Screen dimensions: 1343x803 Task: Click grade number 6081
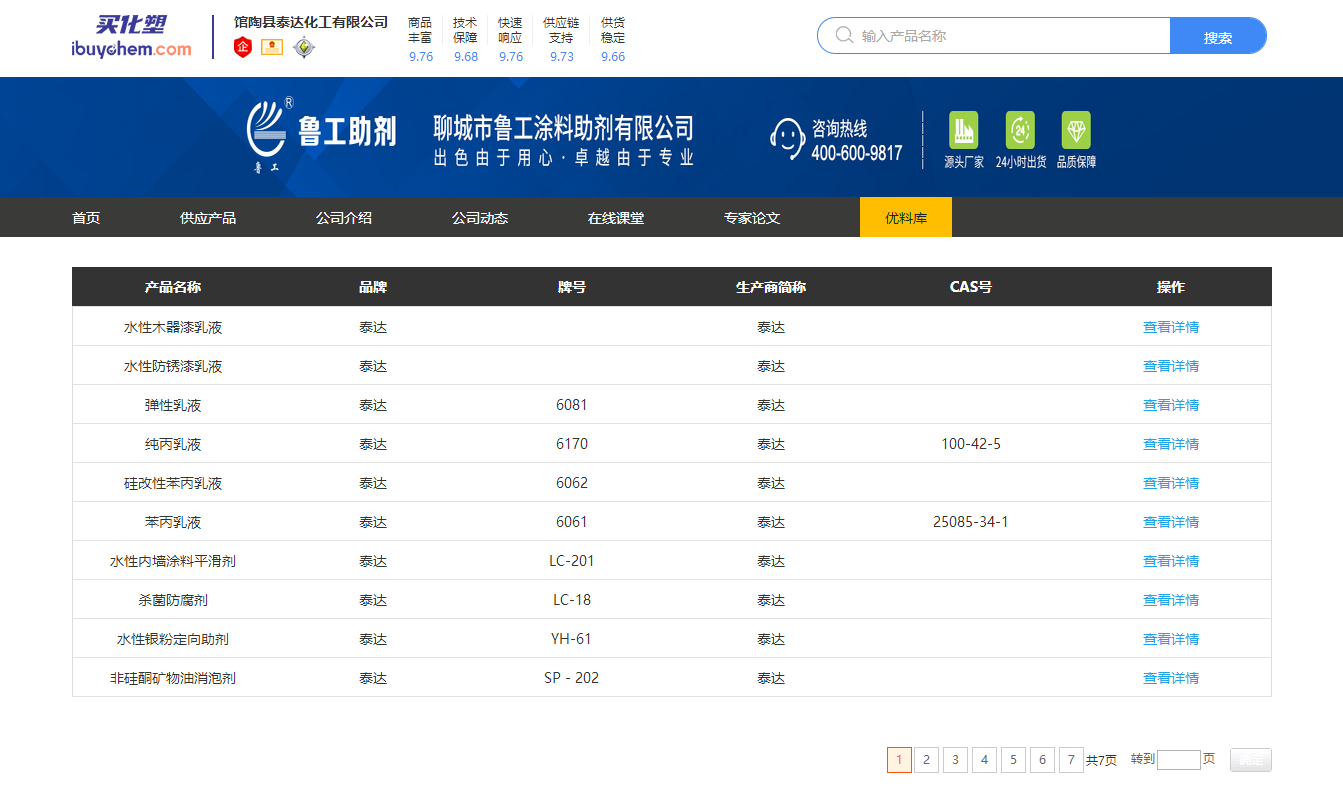572,405
